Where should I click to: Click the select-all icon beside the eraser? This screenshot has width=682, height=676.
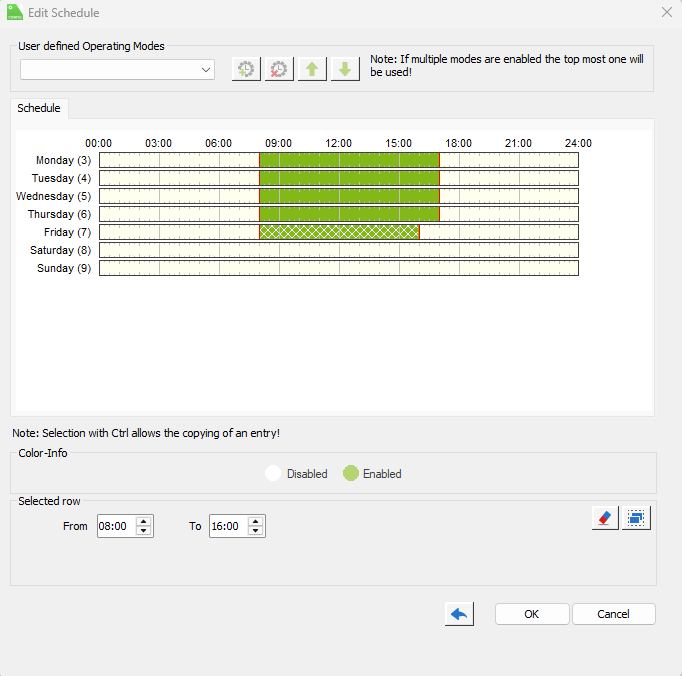click(x=636, y=518)
